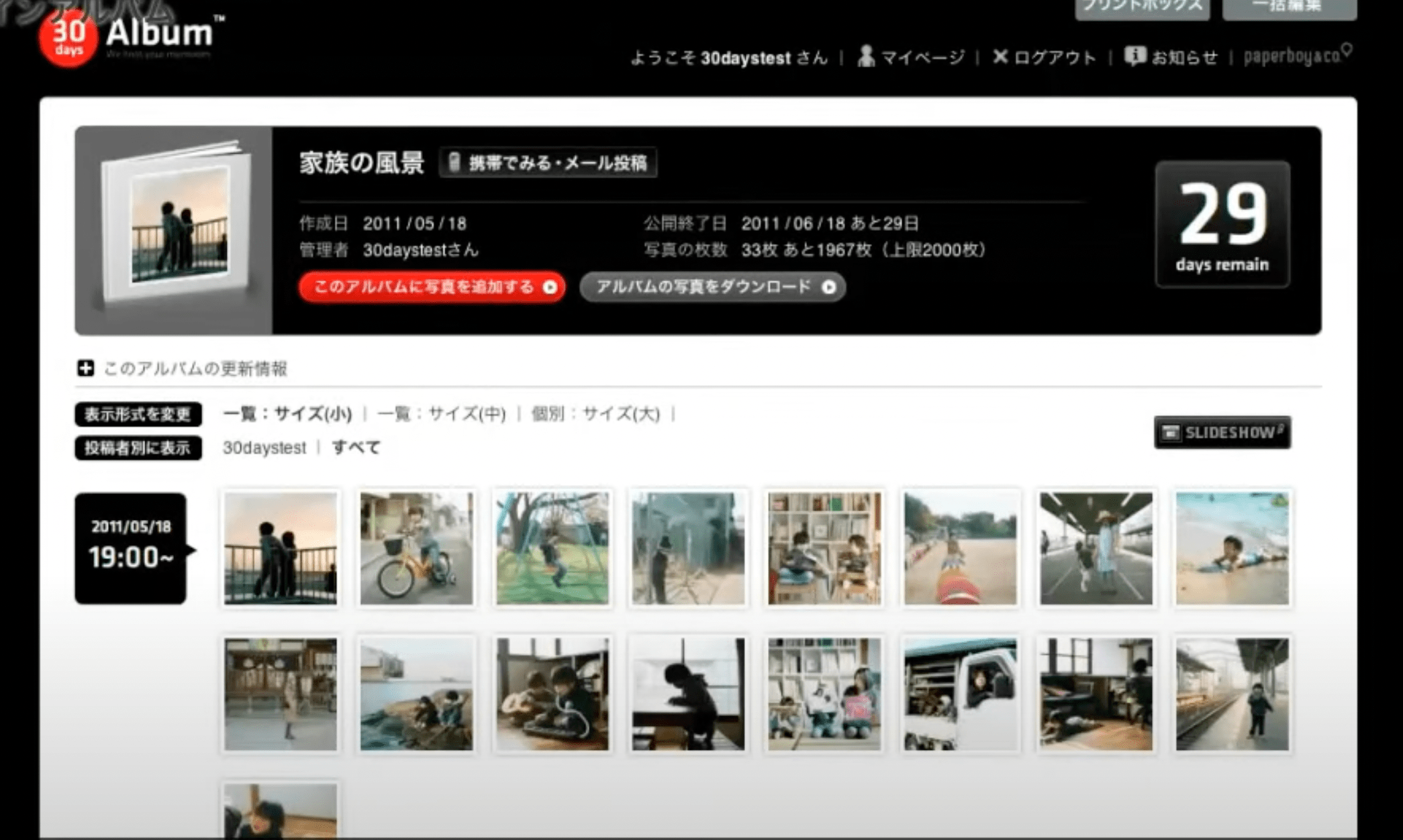The width and height of the screenshot is (1403, 840).
Task: Filter by poster 30daystest
Action: pos(264,448)
